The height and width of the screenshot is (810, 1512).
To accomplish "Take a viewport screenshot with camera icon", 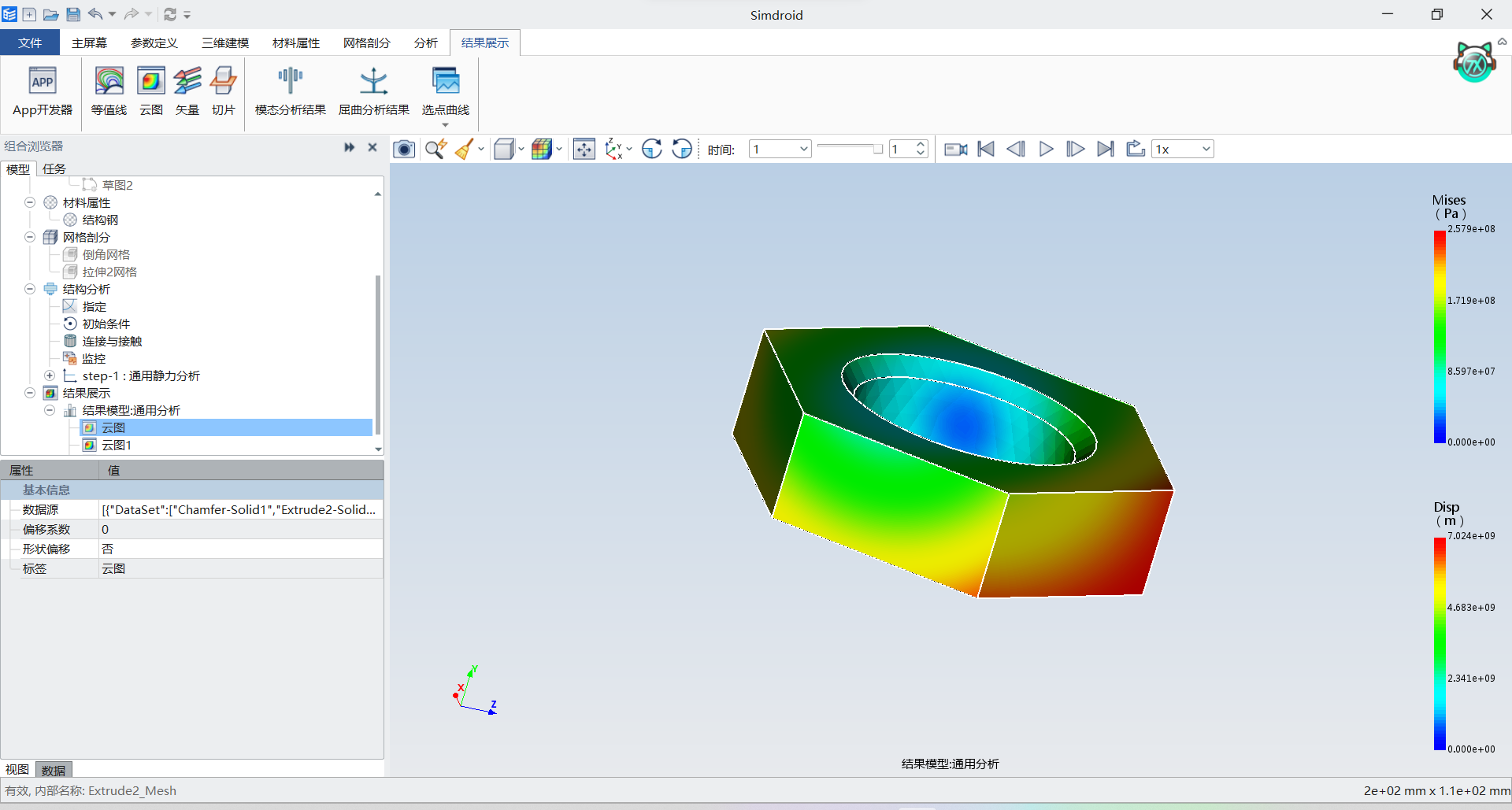I will pos(404,149).
